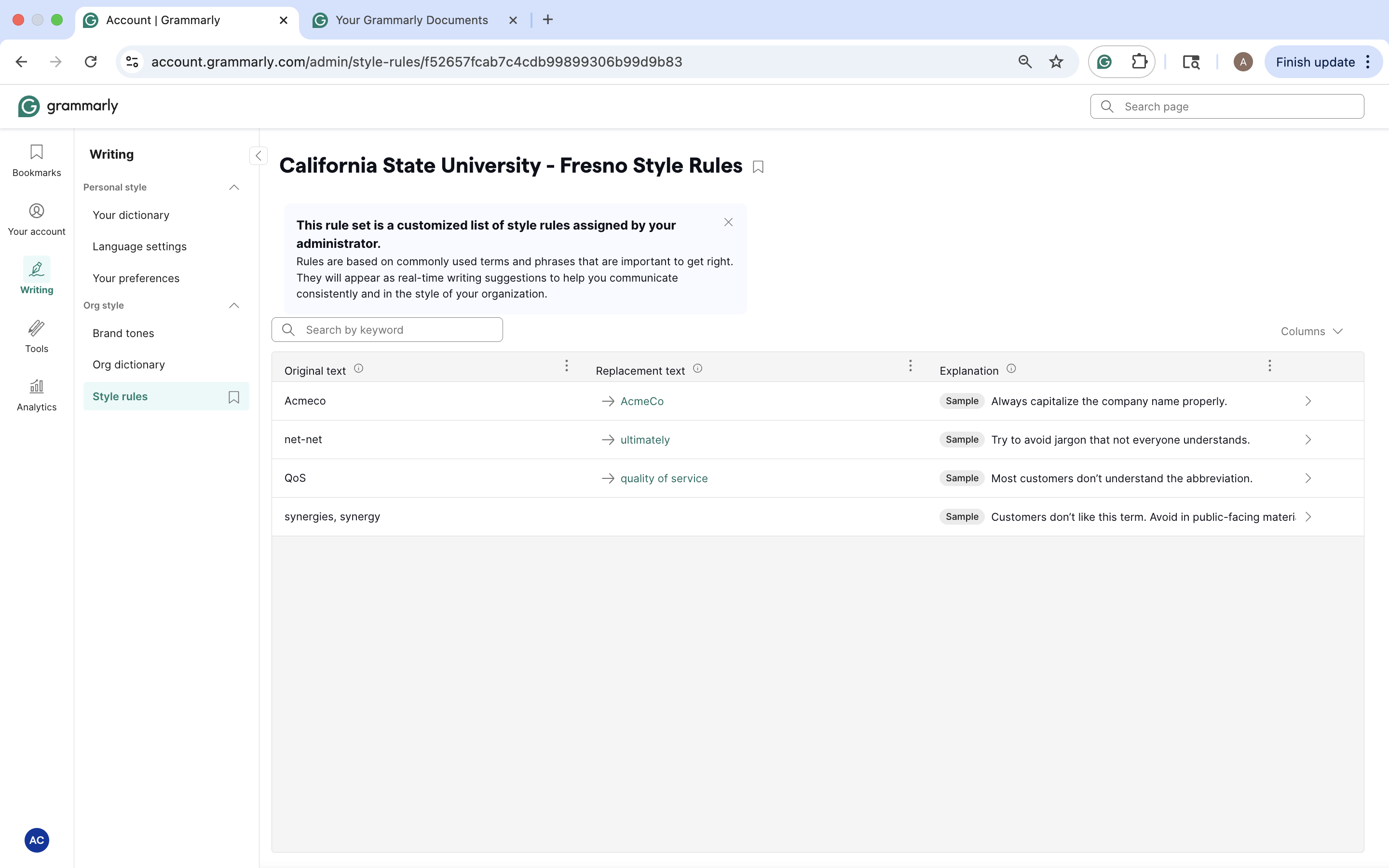
Task: Click the Search by keyword field
Action: (396, 330)
